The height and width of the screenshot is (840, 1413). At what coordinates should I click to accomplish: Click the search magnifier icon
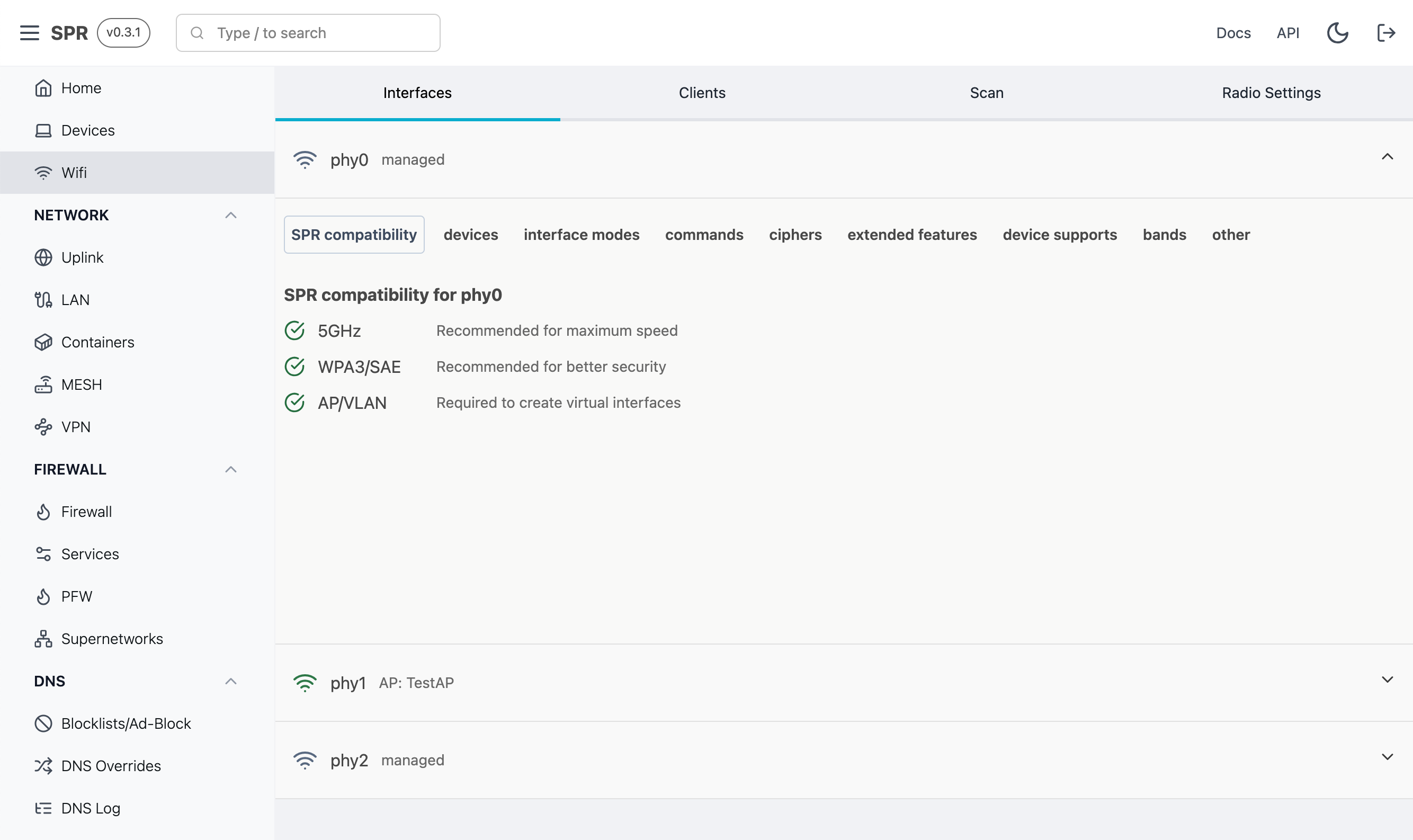click(197, 33)
